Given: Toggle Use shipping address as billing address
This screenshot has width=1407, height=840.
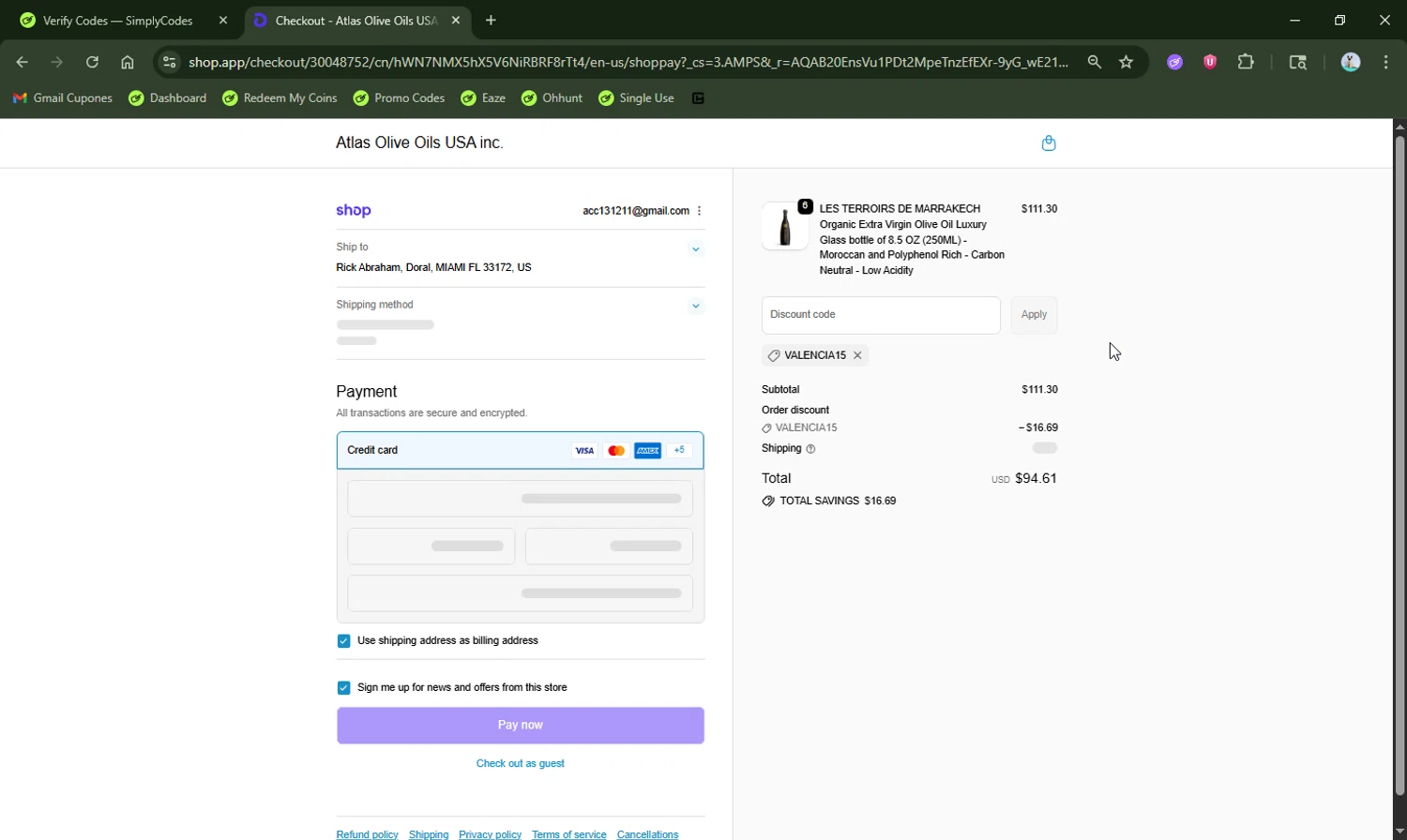Looking at the screenshot, I should (x=343, y=641).
